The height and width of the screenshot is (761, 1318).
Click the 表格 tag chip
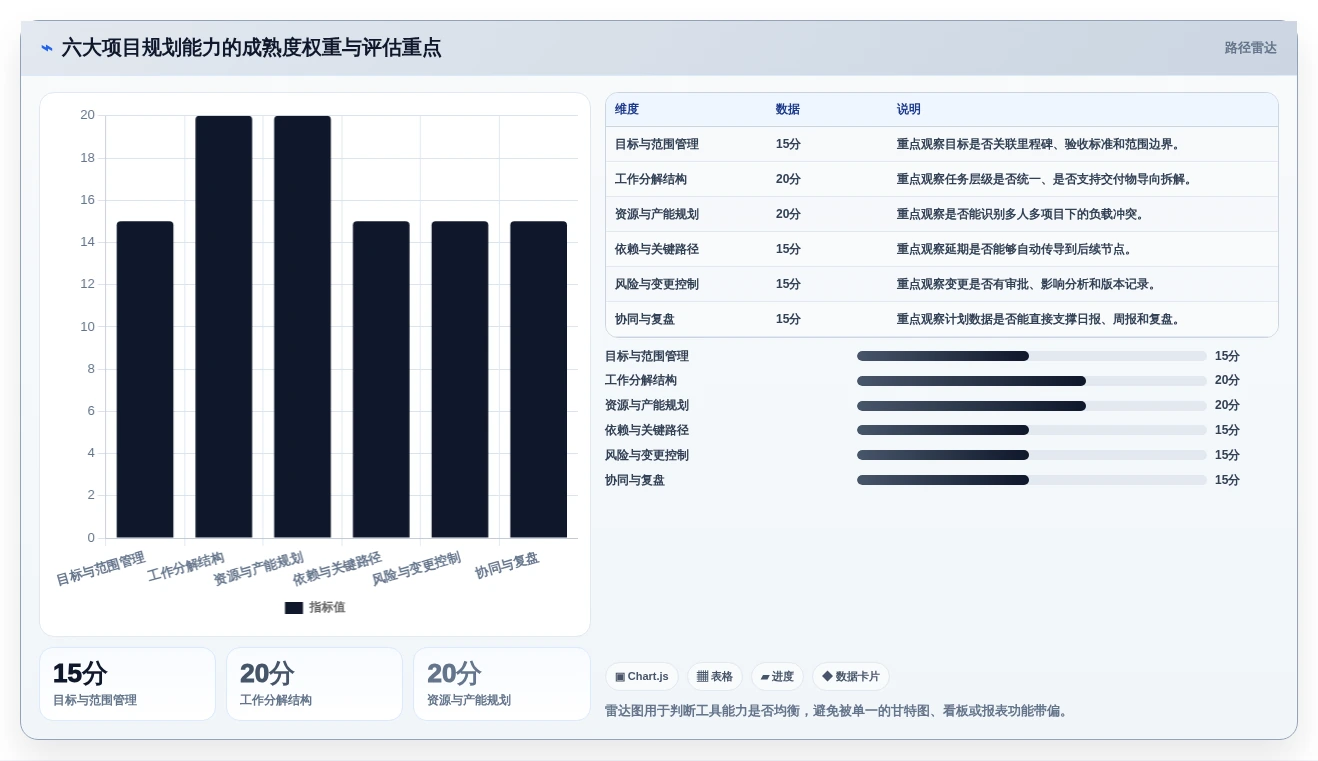click(715, 677)
